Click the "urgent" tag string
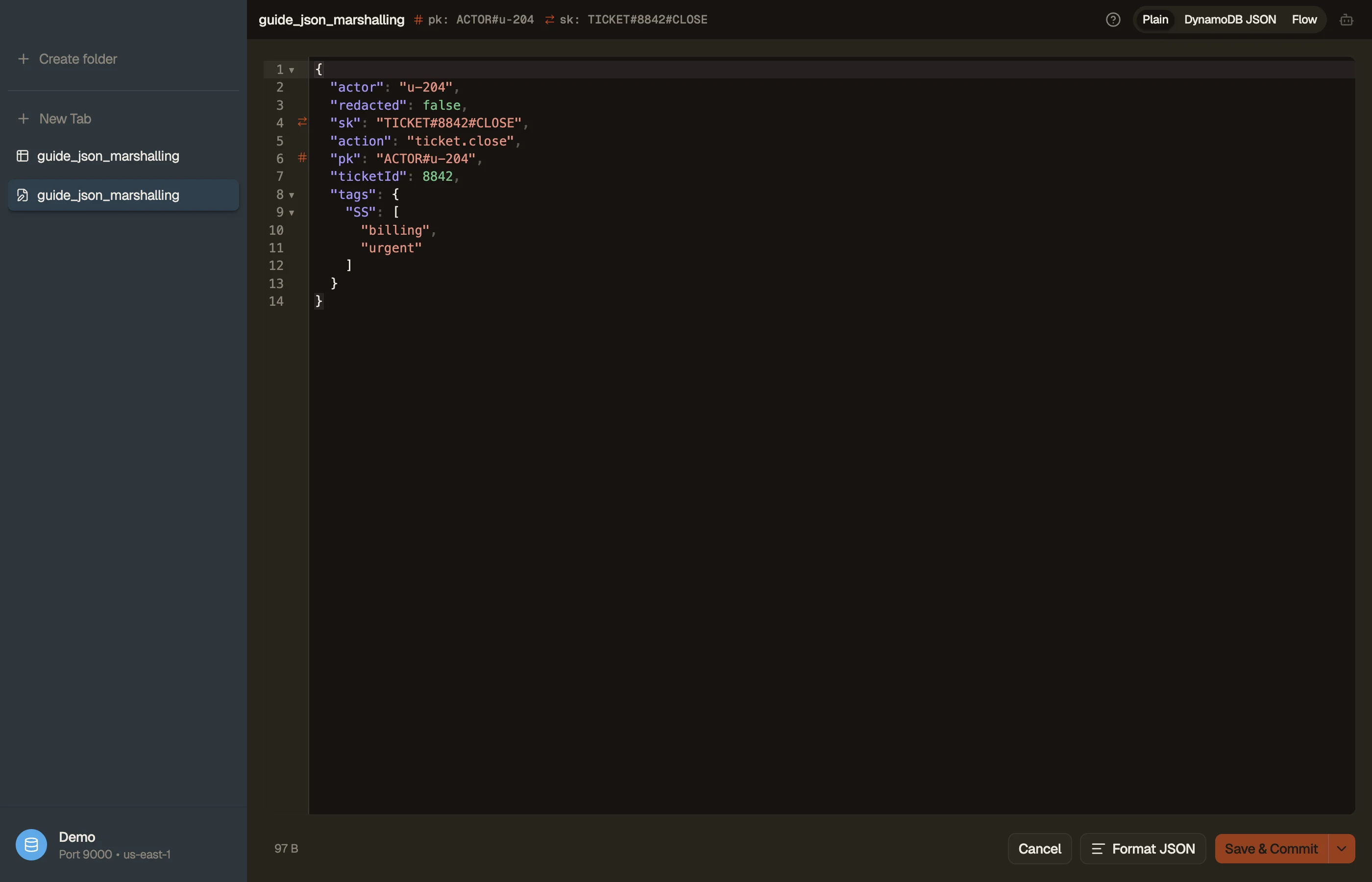The height and width of the screenshot is (882, 1372). click(x=391, y=248)
